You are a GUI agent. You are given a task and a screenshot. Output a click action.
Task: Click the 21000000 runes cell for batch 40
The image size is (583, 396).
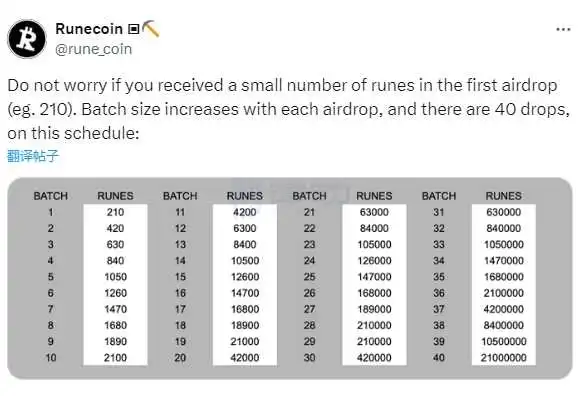click(x=503, y=358)
